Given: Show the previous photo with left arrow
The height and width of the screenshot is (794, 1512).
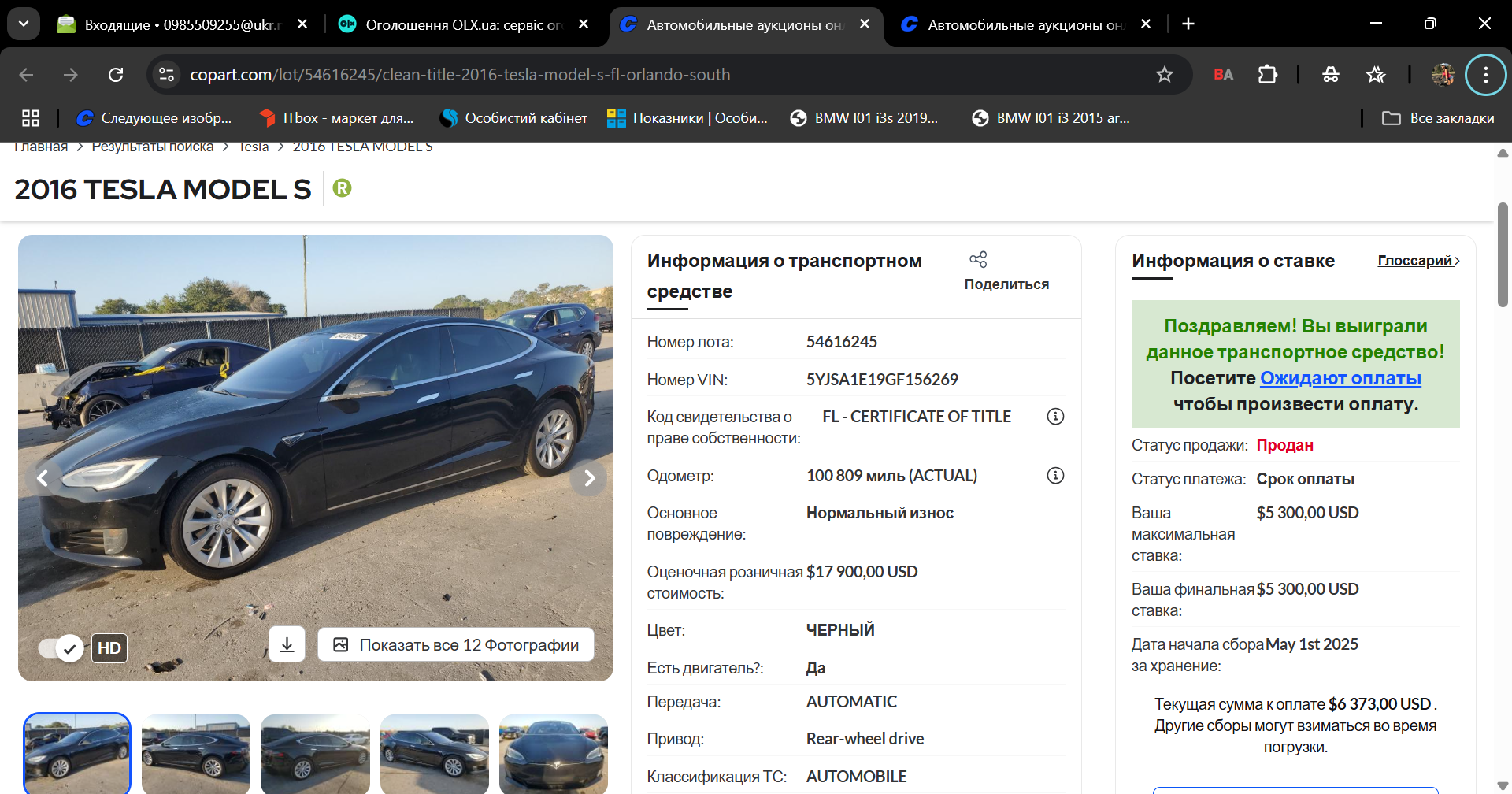Looking at the screenshot, I should tap(43, 478).
